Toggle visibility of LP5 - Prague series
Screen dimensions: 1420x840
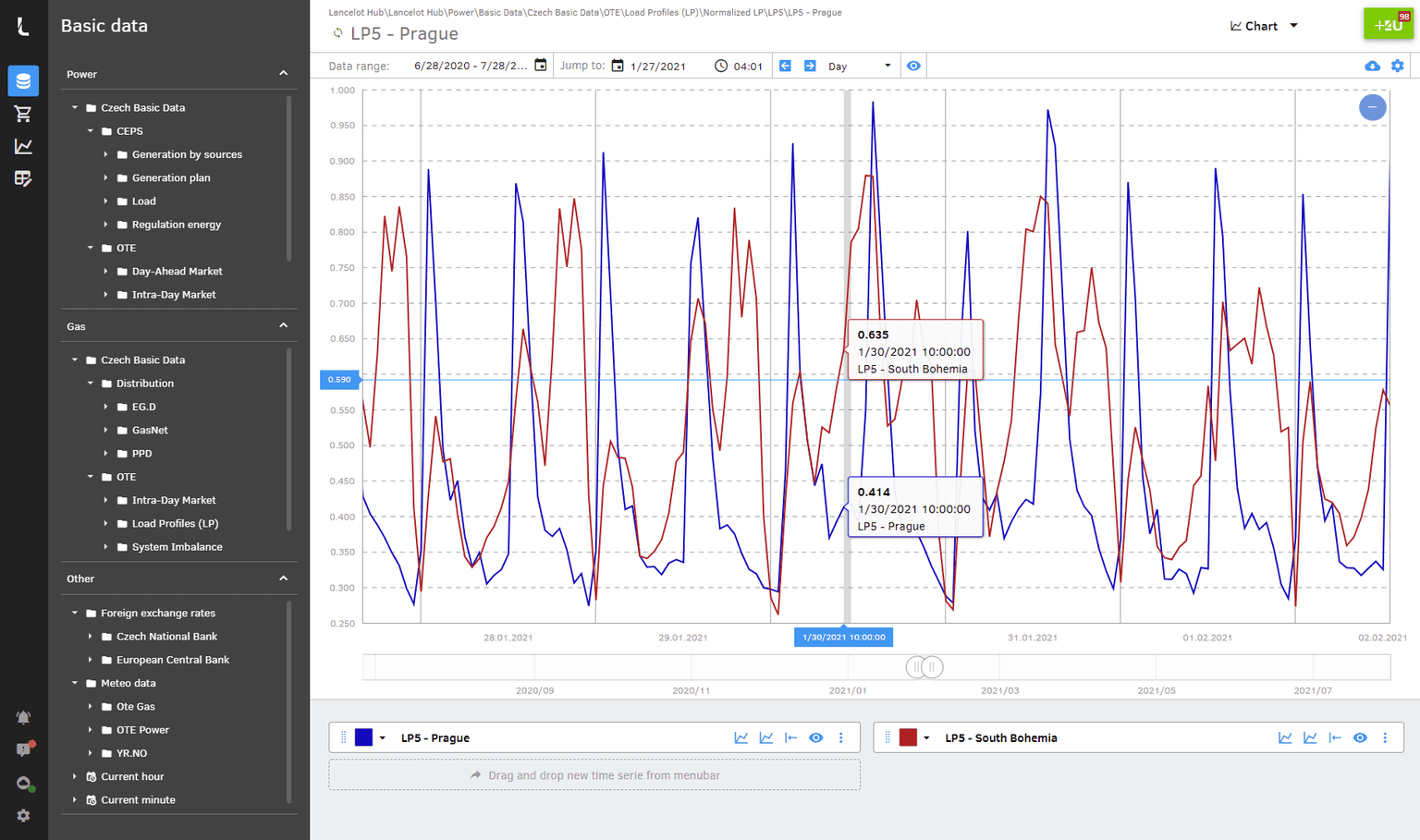815,737
